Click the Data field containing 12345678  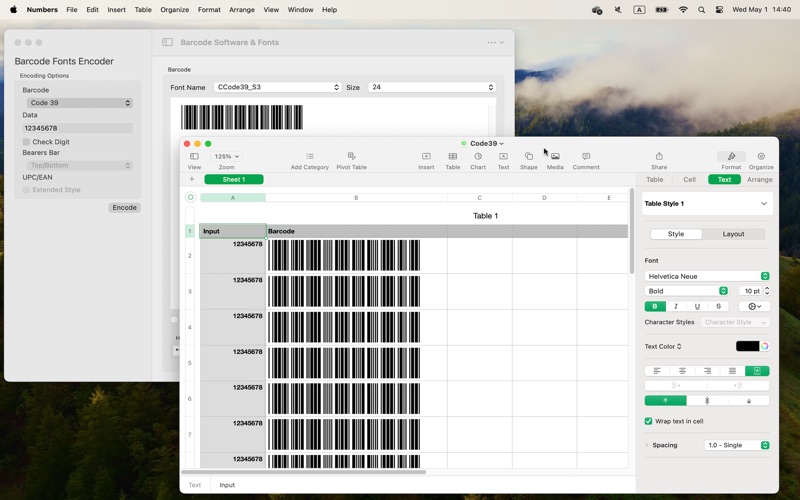78,128
